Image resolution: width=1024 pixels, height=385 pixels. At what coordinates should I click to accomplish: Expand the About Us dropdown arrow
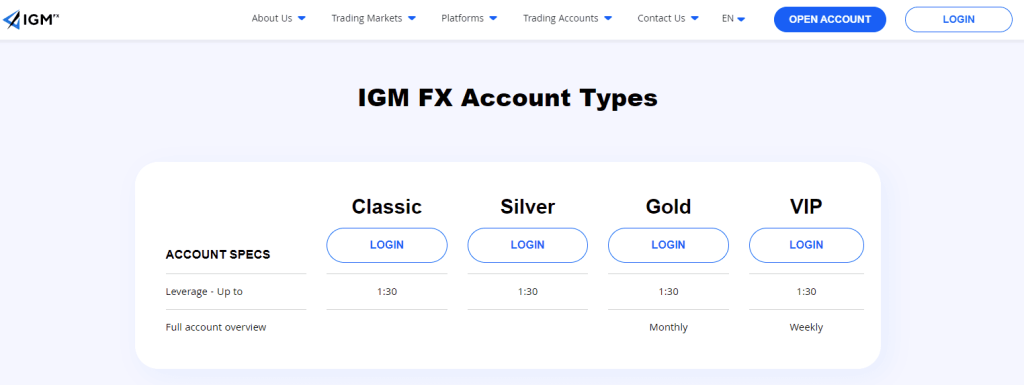click(302, 19)
